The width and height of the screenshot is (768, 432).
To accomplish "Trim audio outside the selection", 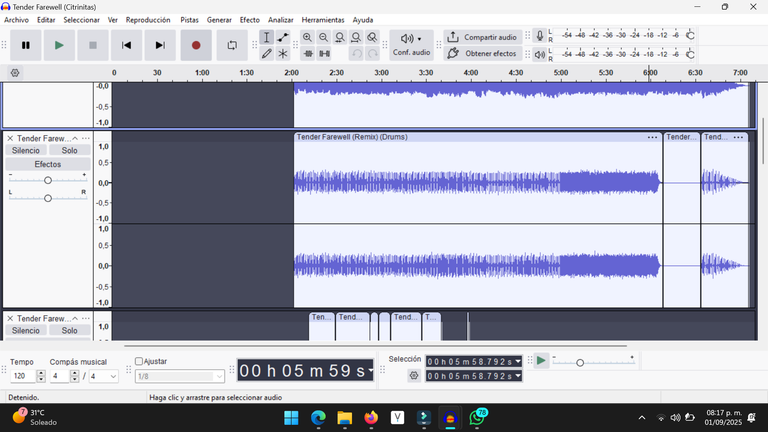I will [308, 53].
